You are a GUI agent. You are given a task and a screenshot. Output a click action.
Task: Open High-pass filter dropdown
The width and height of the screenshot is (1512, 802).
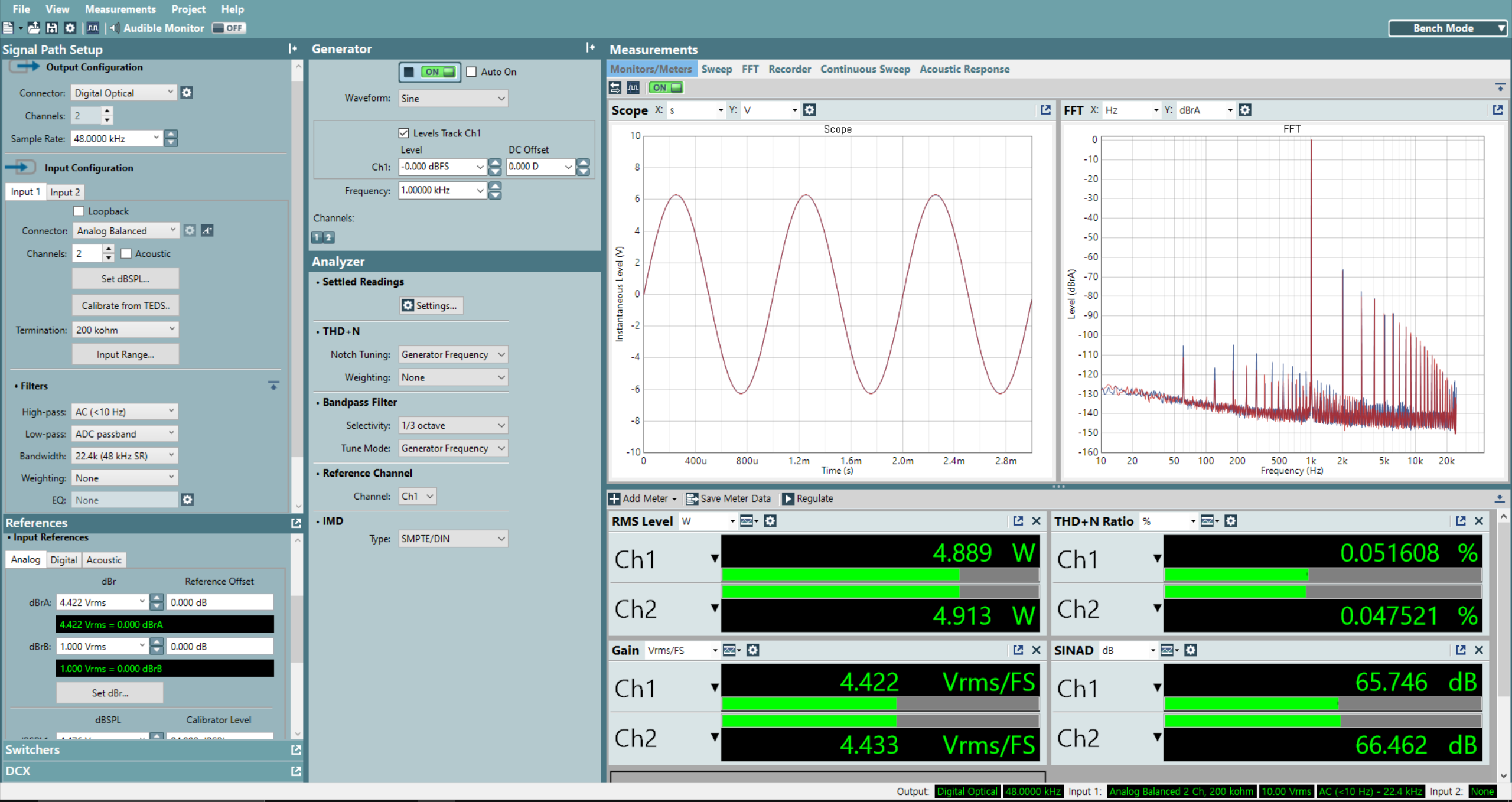pyautogui.click(x=125, y=412)
